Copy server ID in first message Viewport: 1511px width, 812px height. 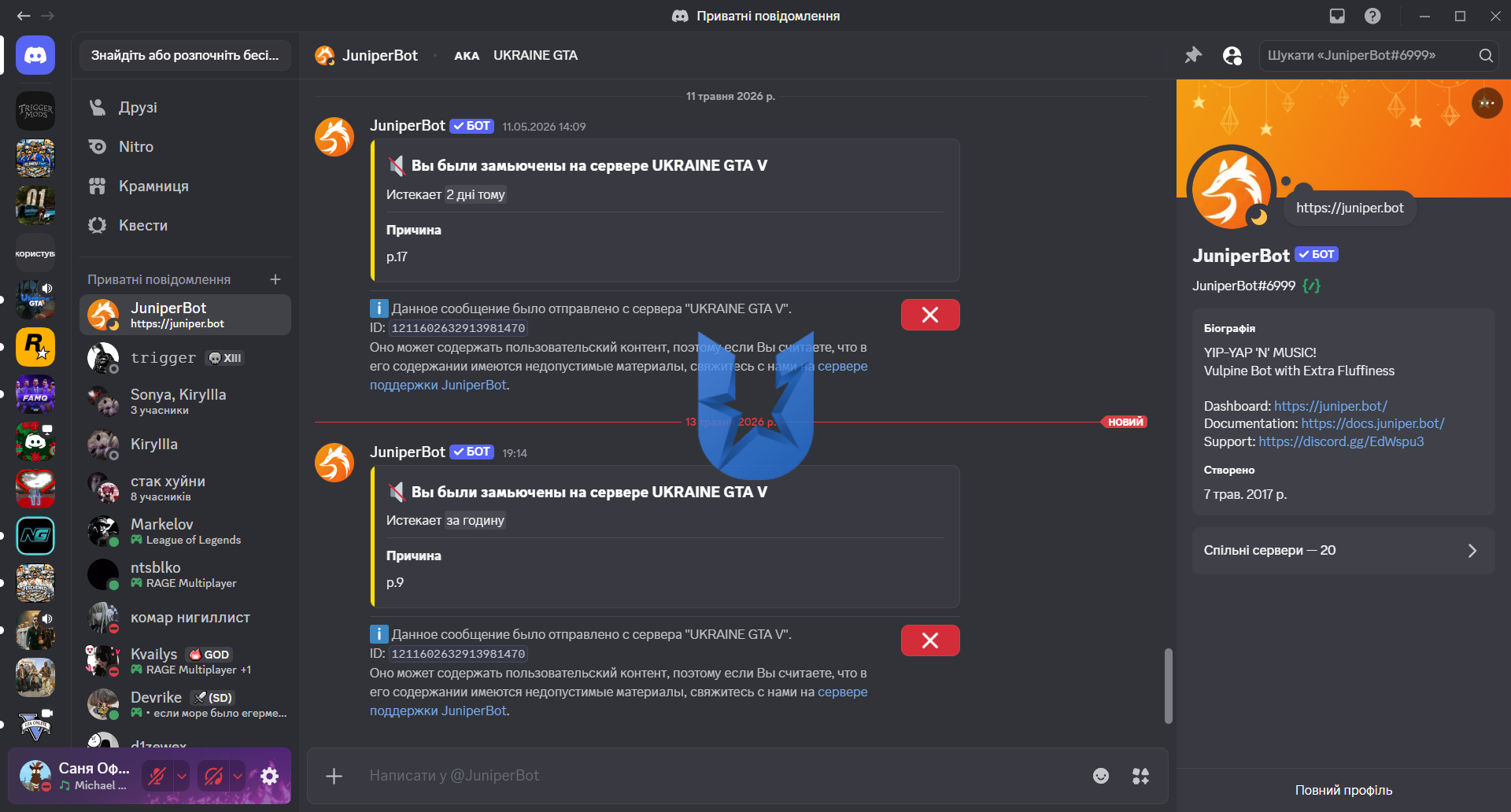click(x=458, y=328)
